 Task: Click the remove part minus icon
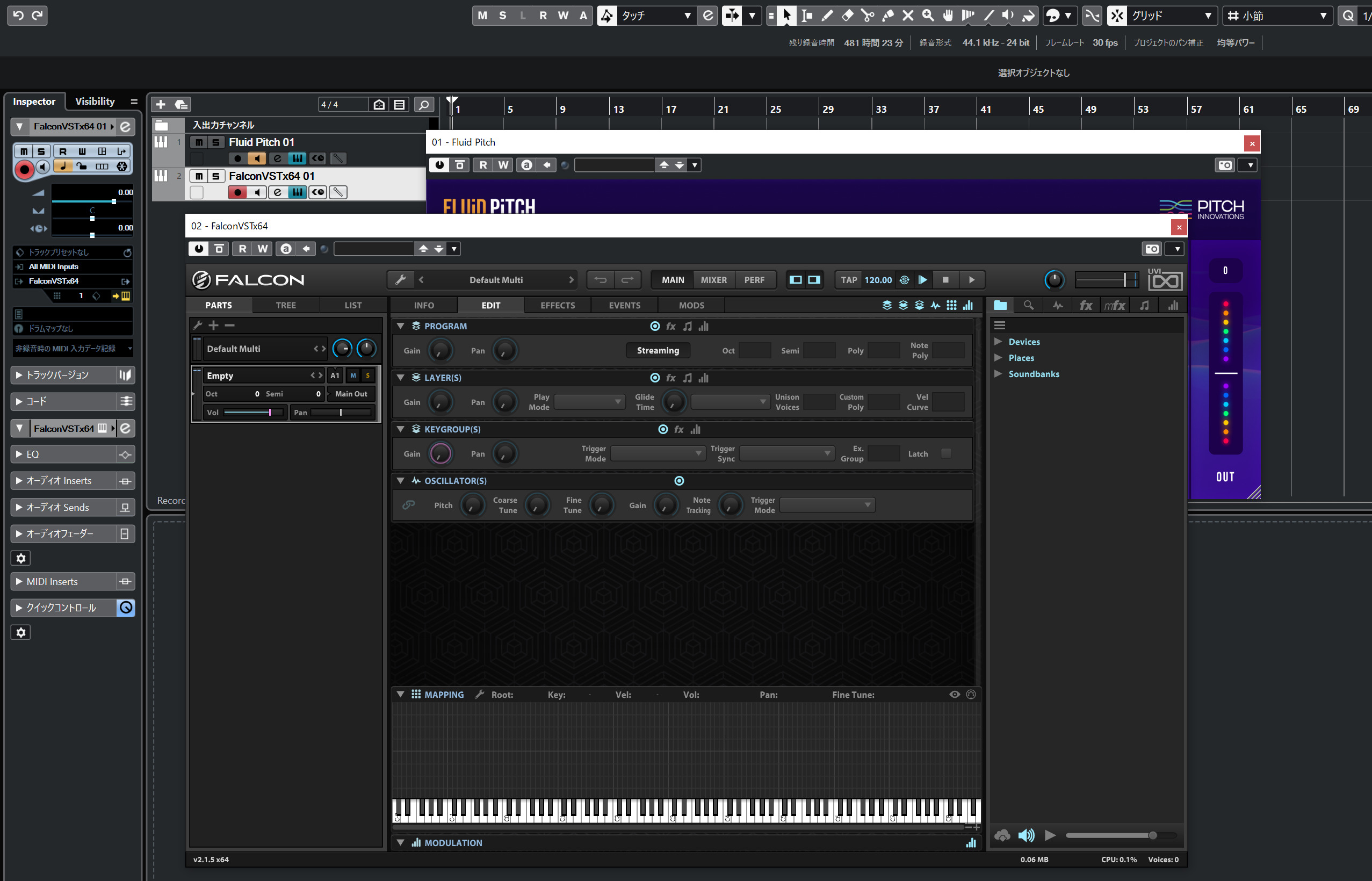click(230, 326)
